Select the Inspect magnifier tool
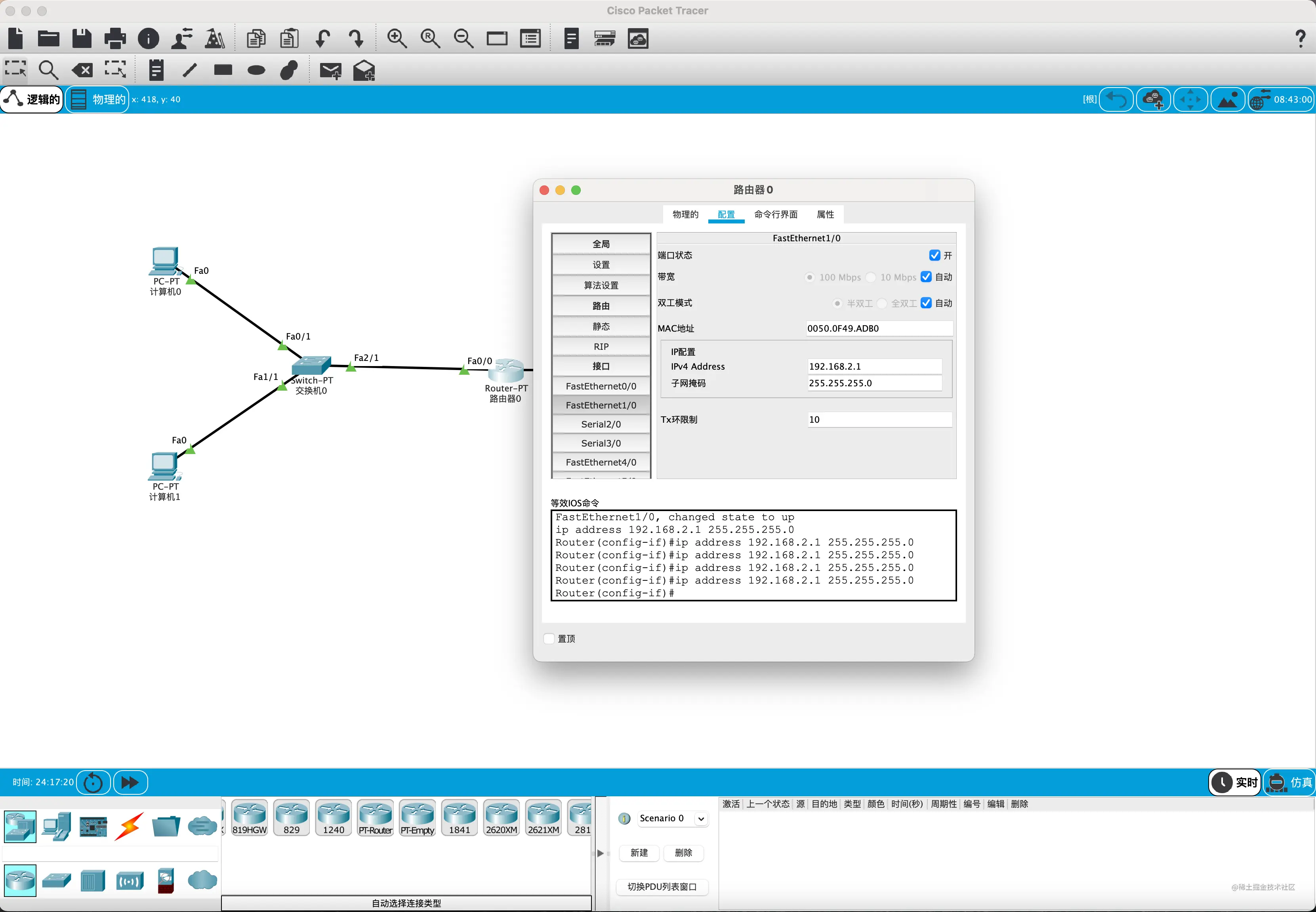The image size is (1316, 912). [48, 70]
